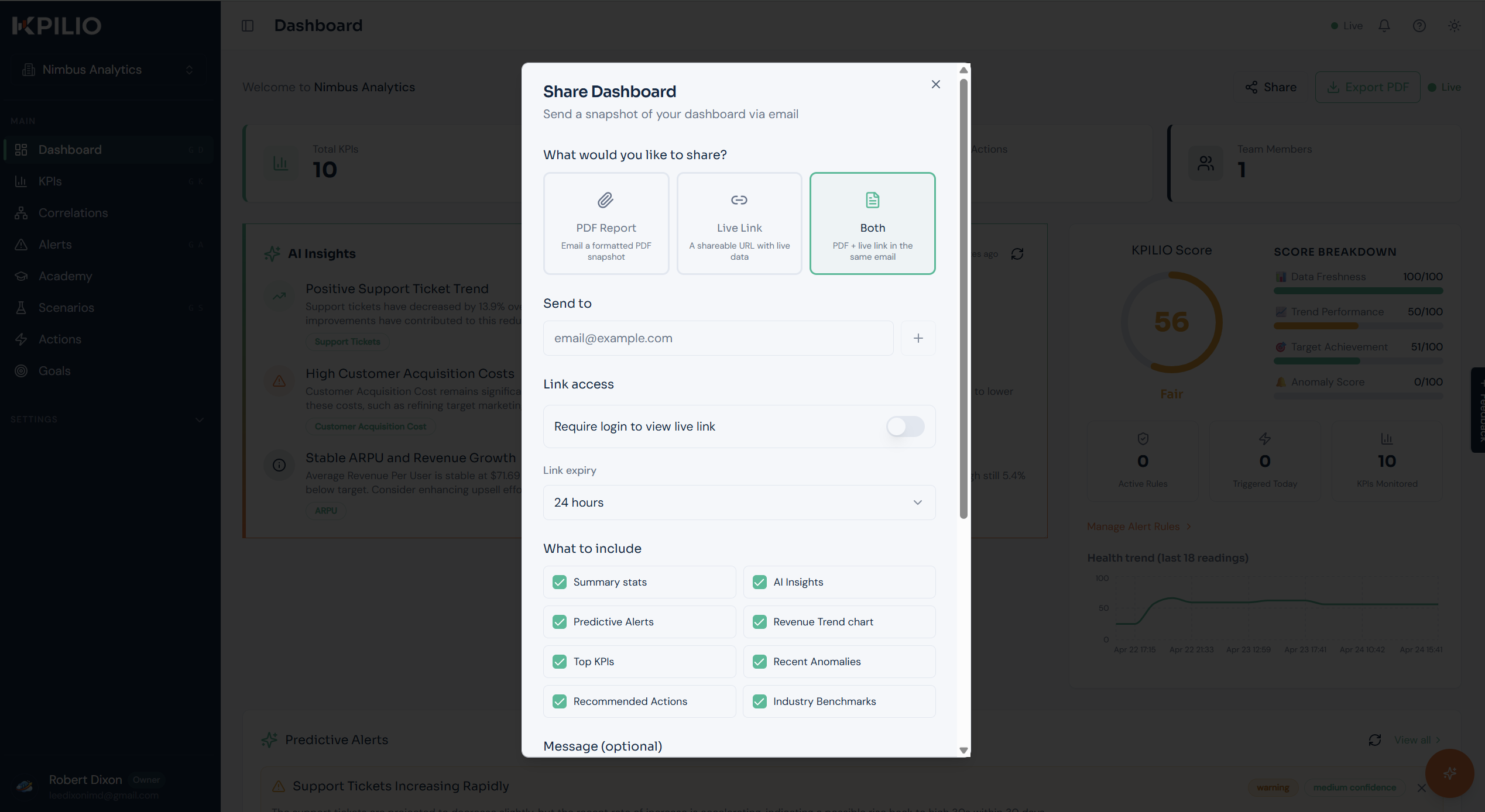Open the orange AI assistant floating button

(1449, 773)
